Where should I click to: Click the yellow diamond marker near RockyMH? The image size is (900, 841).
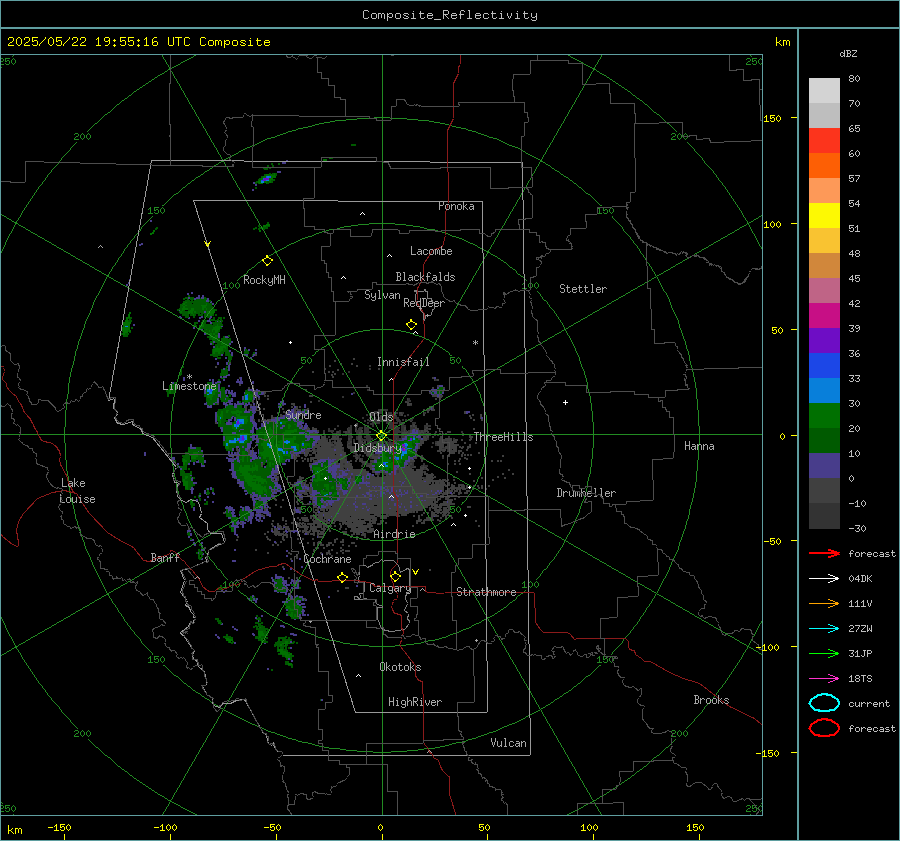click(267, 261)
